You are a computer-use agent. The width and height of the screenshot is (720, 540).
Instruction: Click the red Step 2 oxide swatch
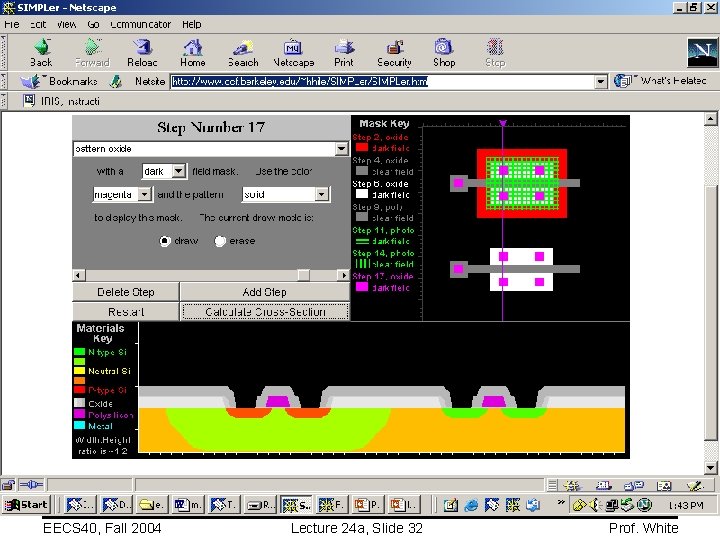(x=362, y=147)
